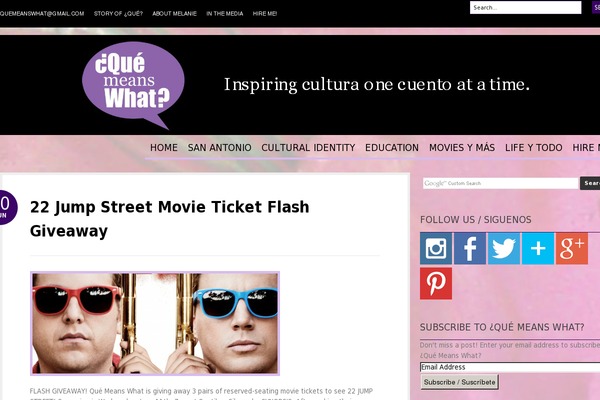The height and width of the screenshot is (400, 600).
Task: Click the 'FLASH GIVEAWAY!' post paragraph
Action: point(201,394)
